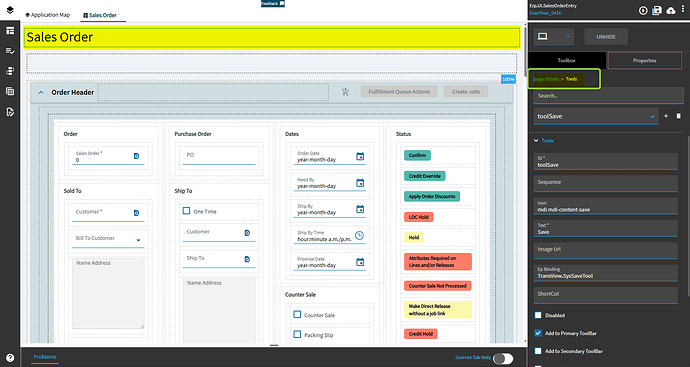
Task: Open the Order Date calendar icon
Action: (360, 156)
